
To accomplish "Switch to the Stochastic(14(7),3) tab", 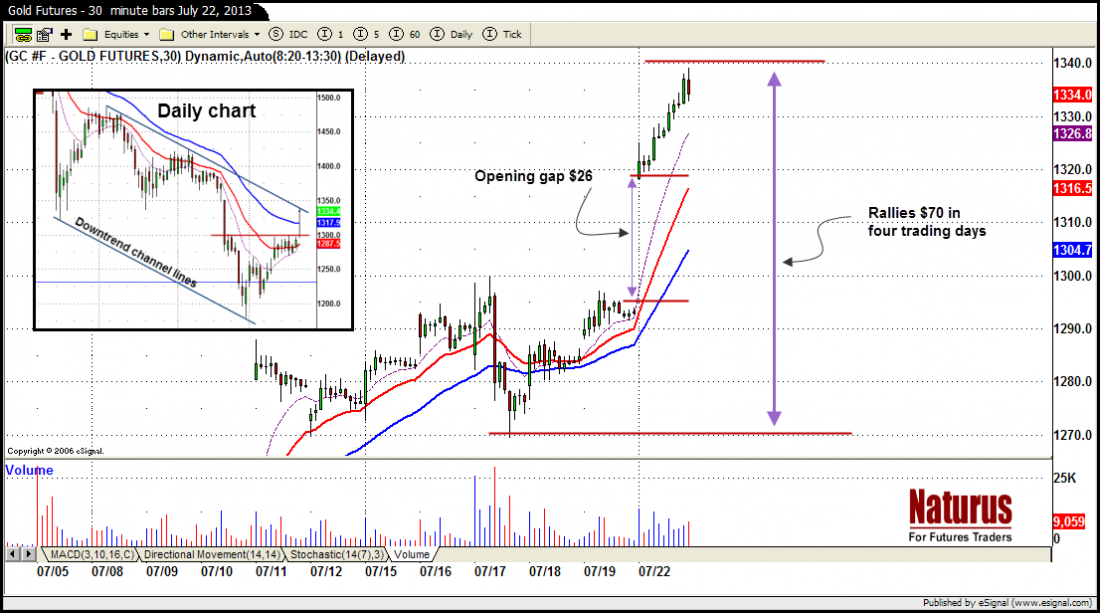I will pos(338,554).
